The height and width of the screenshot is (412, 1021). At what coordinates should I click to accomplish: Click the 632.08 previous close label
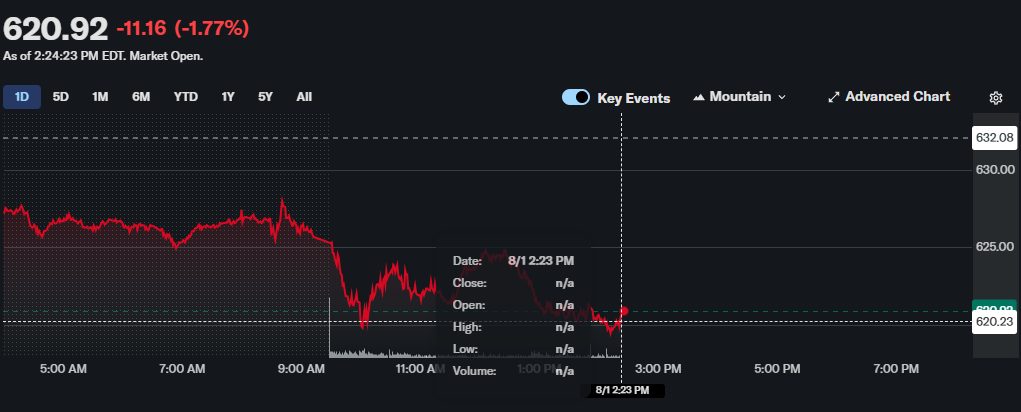[x=994, y=138]
